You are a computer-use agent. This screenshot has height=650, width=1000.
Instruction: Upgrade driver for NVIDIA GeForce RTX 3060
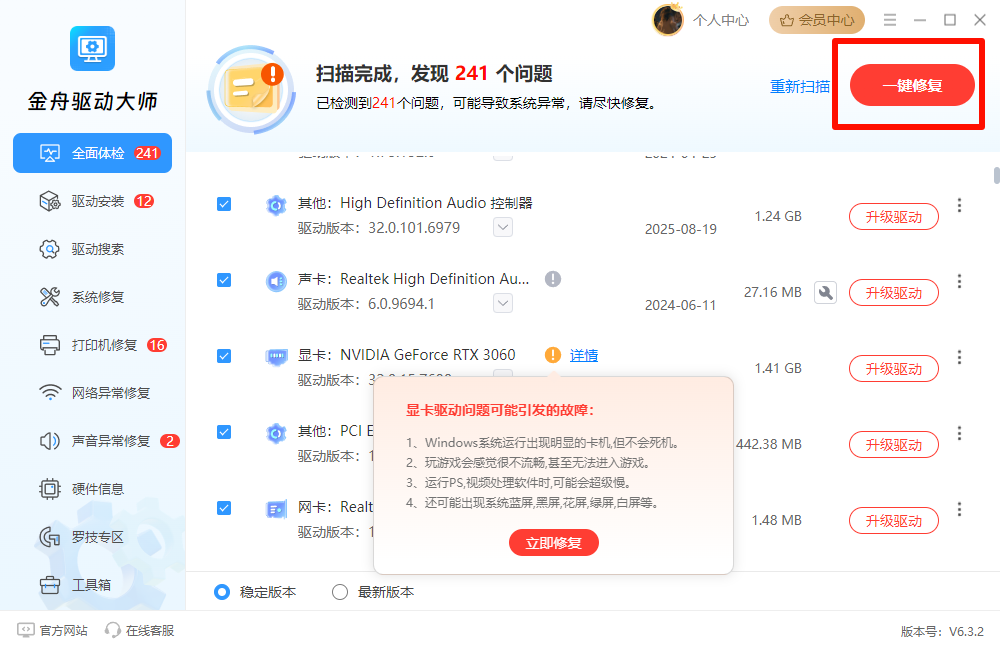[893, 369]
